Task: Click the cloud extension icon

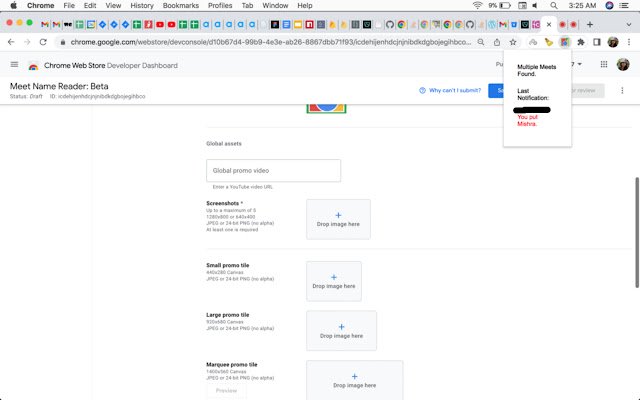Action: click(x=533, y=42)
